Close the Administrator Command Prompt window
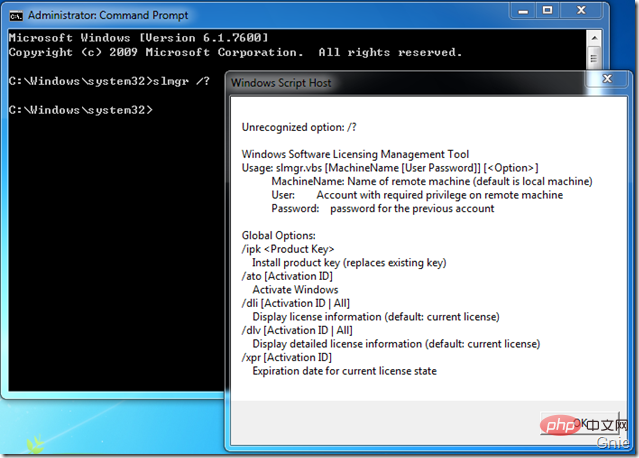 coord(581,11)
